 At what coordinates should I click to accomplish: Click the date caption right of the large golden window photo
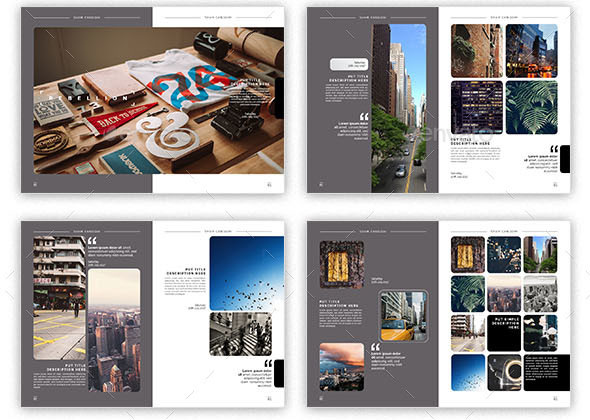click(x=380, y=280)
